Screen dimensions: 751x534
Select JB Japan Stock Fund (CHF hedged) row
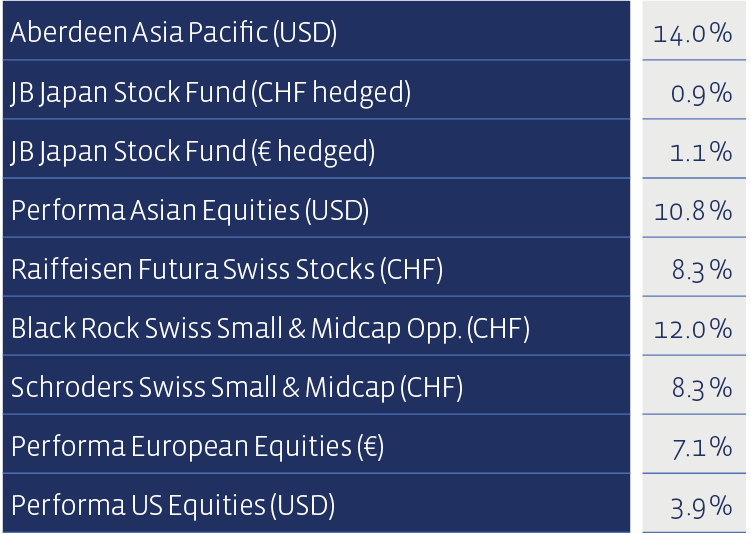point(316,90)
